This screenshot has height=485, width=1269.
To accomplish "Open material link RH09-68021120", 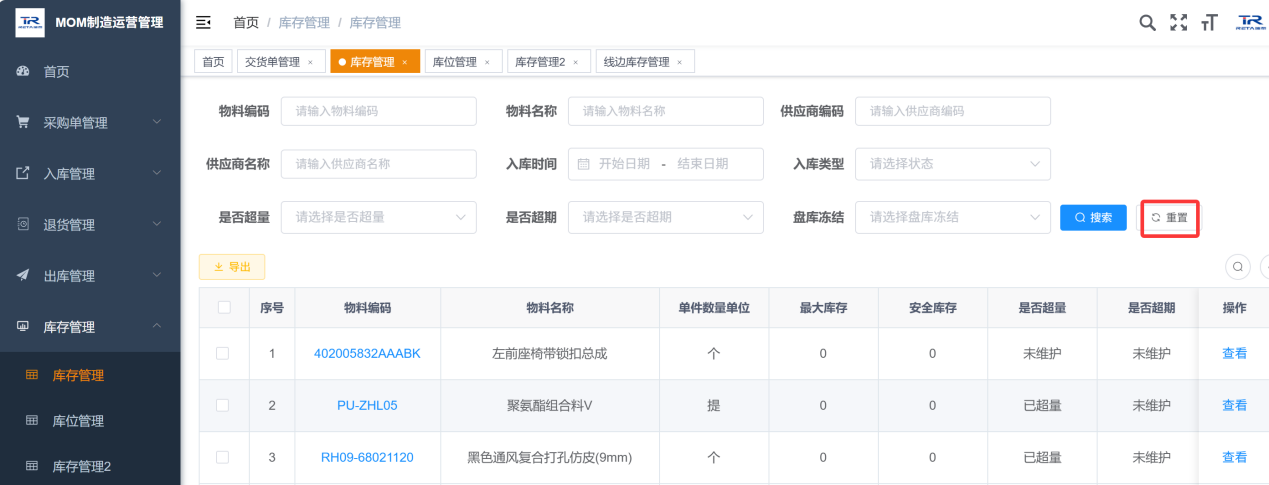I will tap(367, 457).
